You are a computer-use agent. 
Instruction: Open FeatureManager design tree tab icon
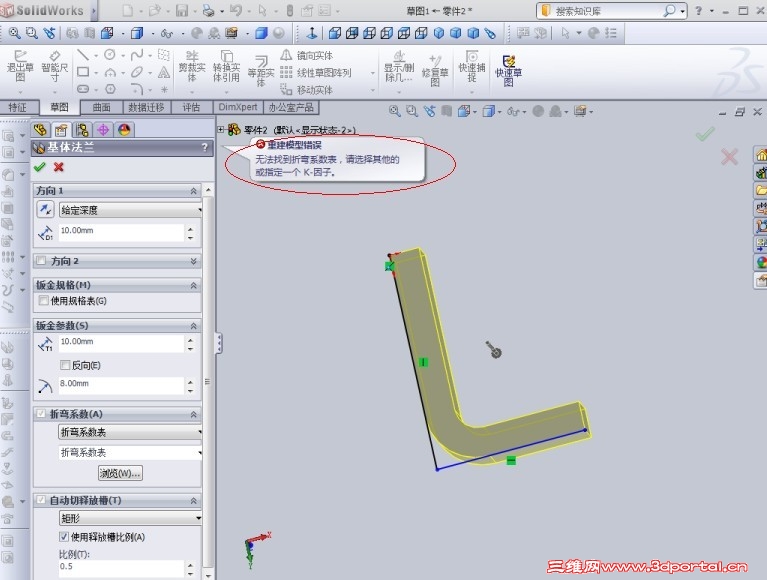point(41,130)
